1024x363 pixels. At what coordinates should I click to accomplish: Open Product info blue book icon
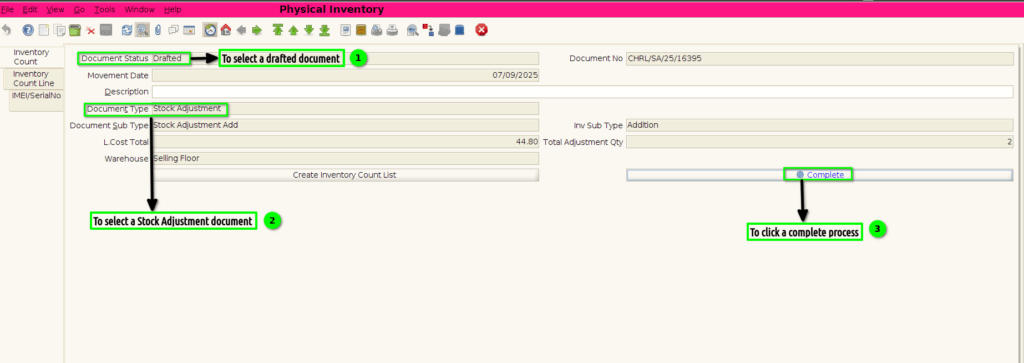coord(459,30)
